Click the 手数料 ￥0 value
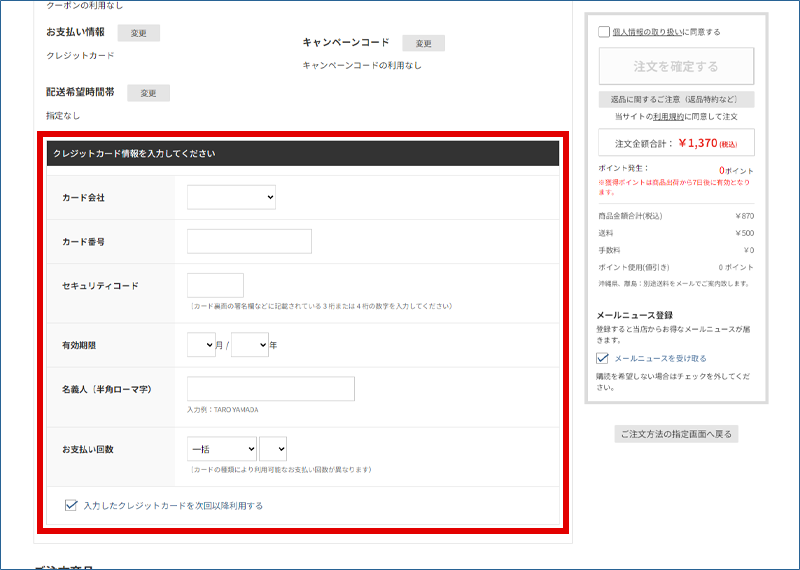Screen dimensions: 800x570 [749, 251]
